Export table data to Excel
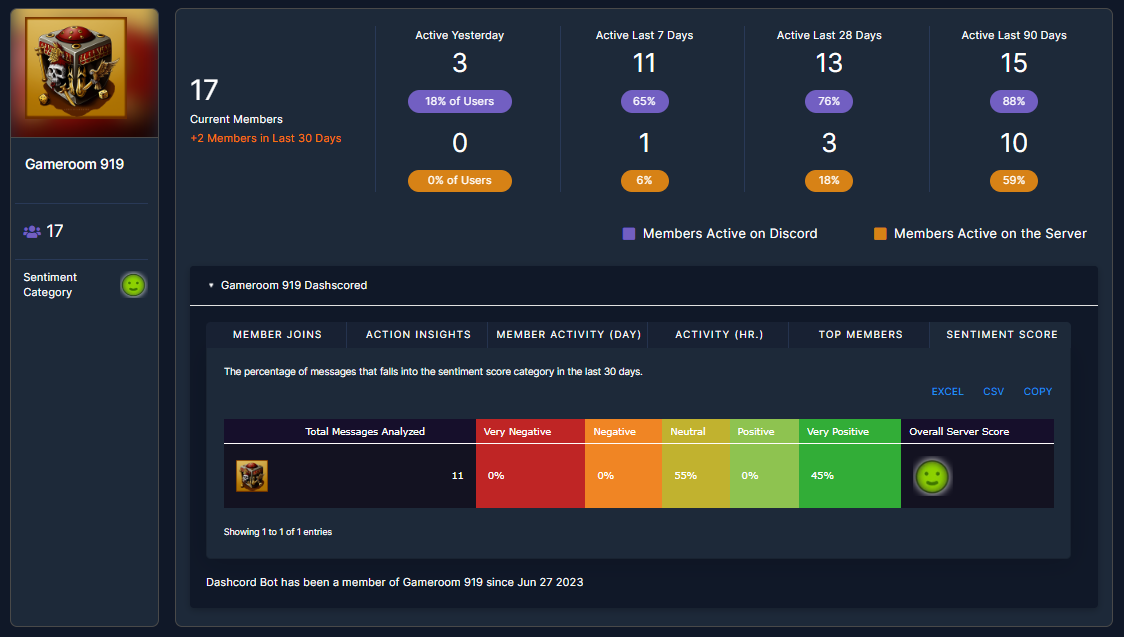This screenshot has width=1124, height=637. click(x=947, y=392)
